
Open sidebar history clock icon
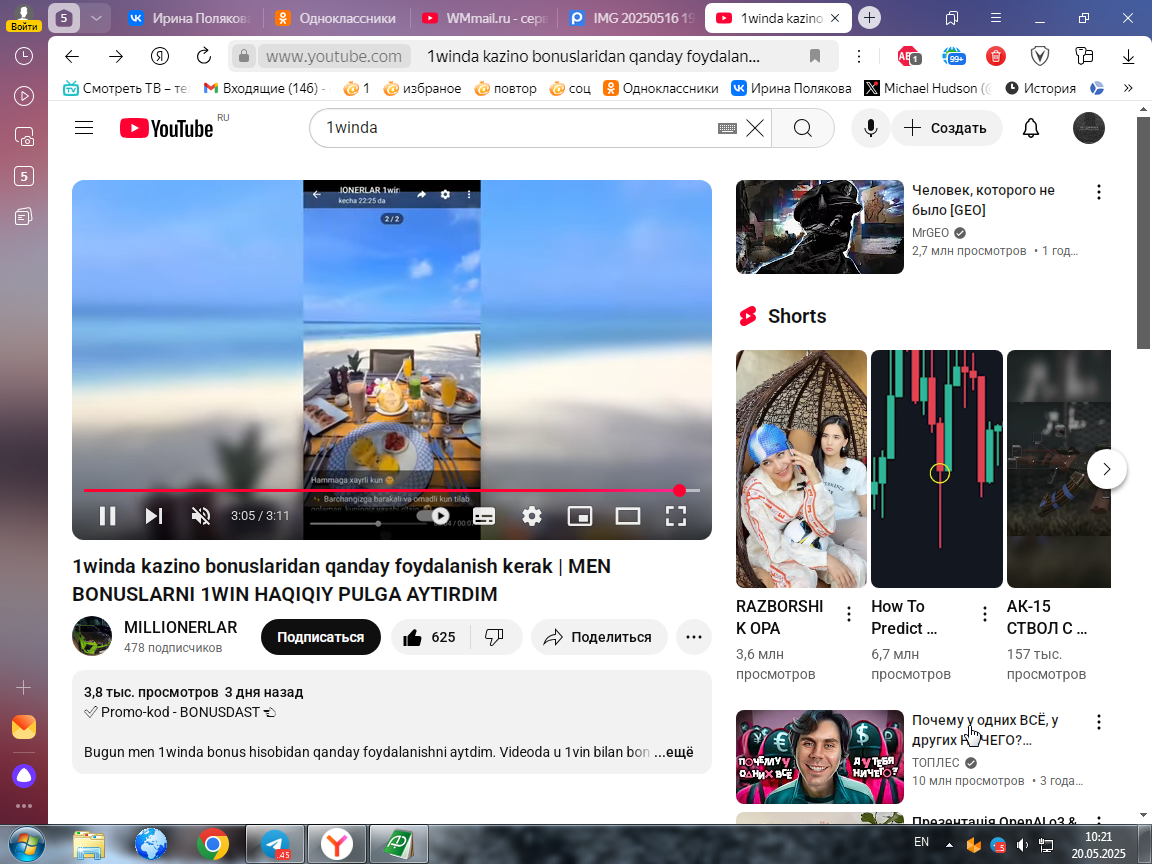tap(24, 56)
